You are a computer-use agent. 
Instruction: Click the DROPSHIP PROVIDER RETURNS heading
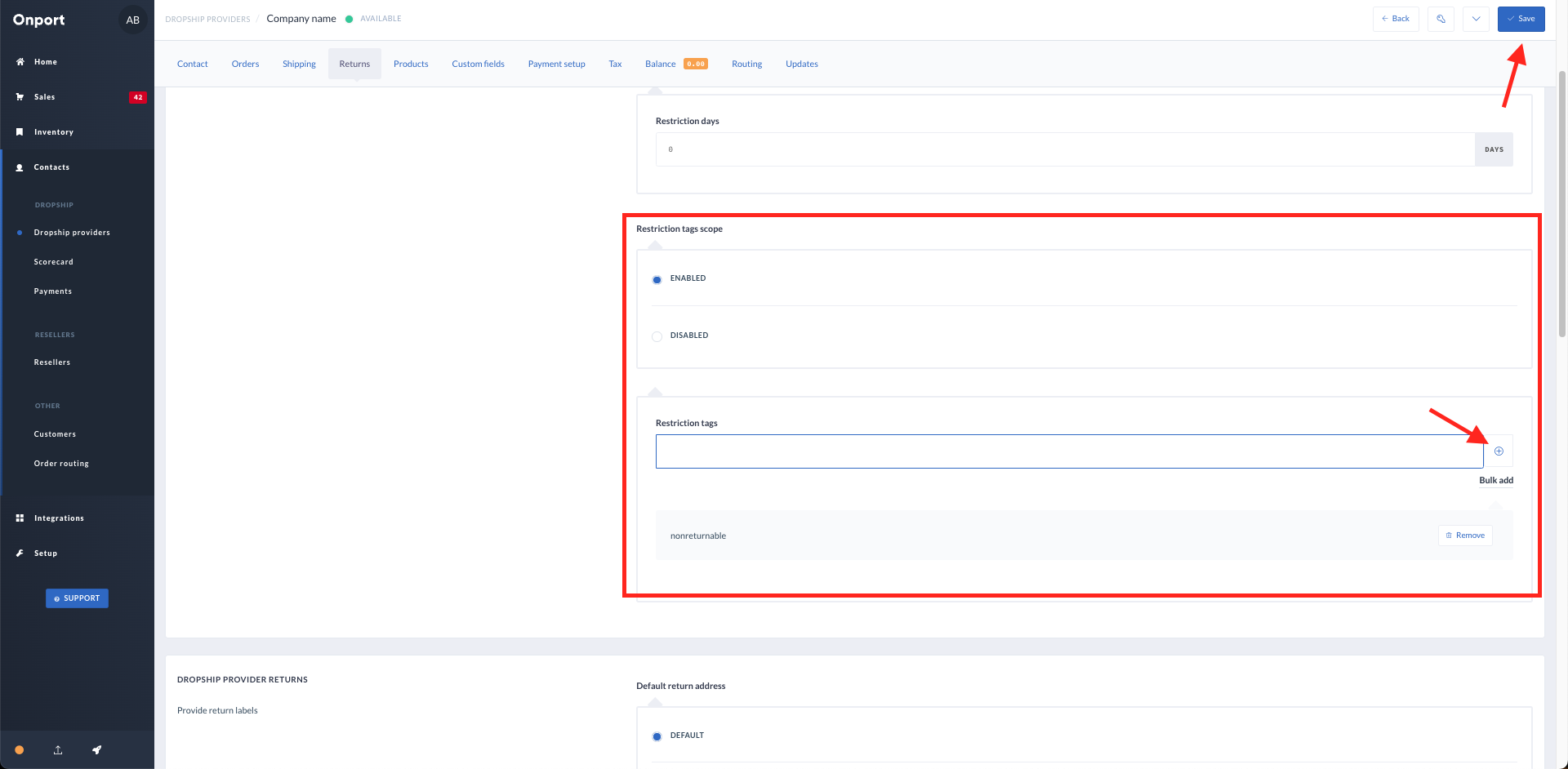point(243,679)
